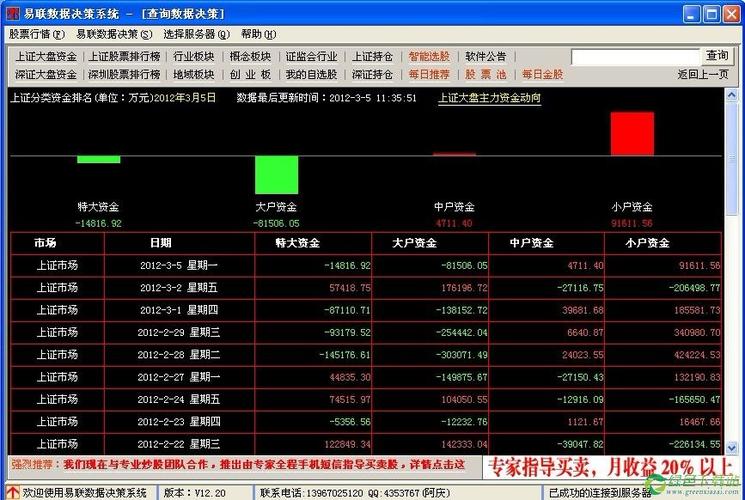Open 上证大盘主力资金动向 link

pos(489,98)
